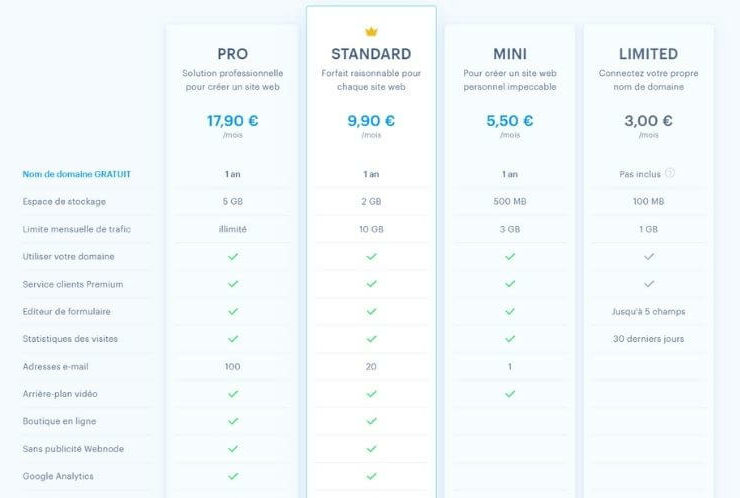
Task: Click PRO checkmark for Google Analytics
Action: pos(233,476)
